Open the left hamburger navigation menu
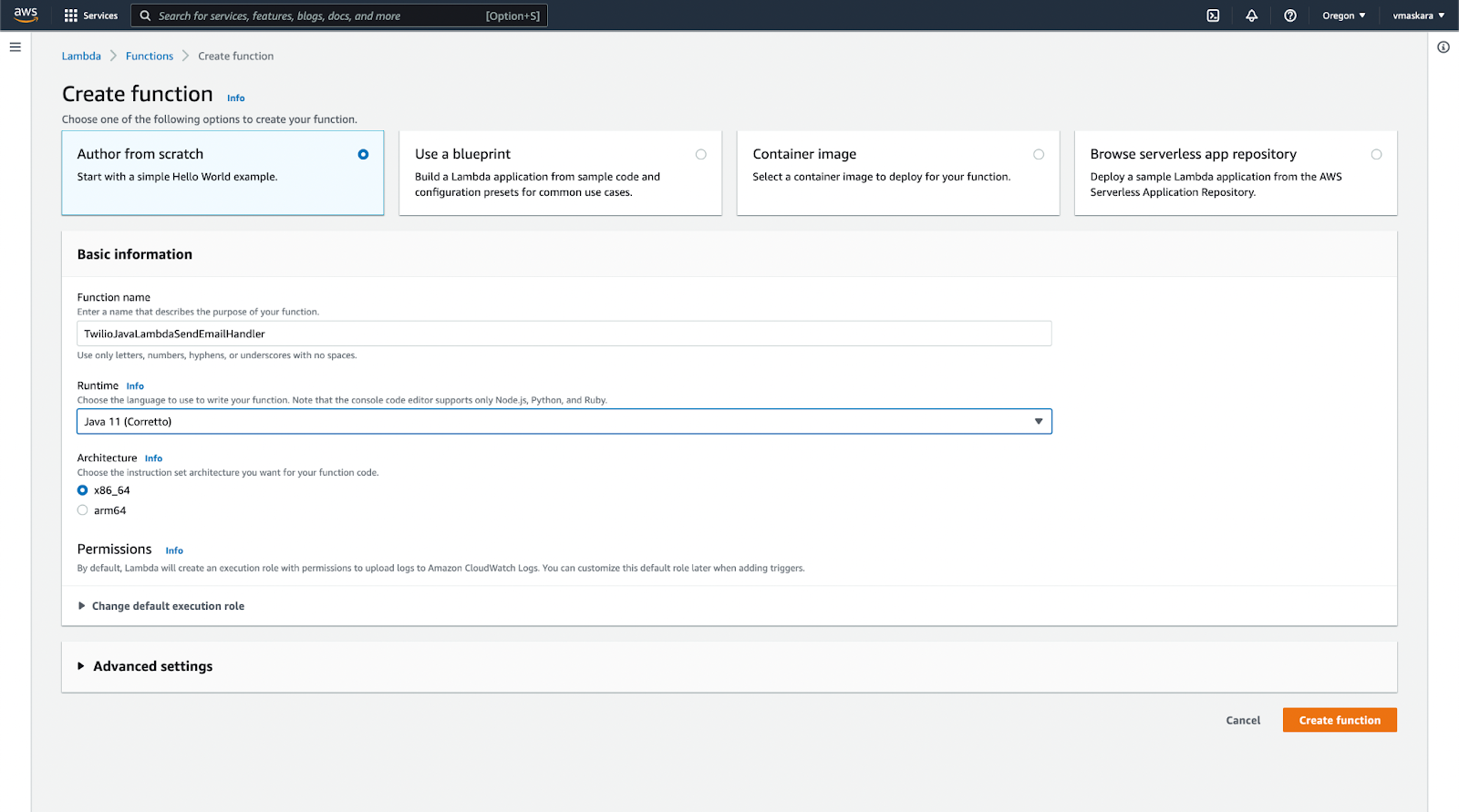This screenshot has height=812, width=1459. pyautogui.click(x=16, y=46)
